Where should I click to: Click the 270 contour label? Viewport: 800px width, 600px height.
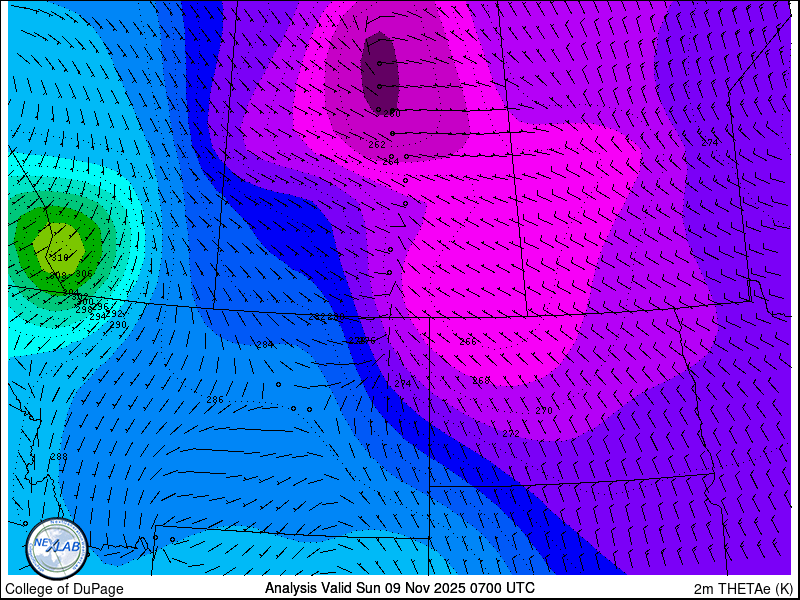click(x=544, y=410)
